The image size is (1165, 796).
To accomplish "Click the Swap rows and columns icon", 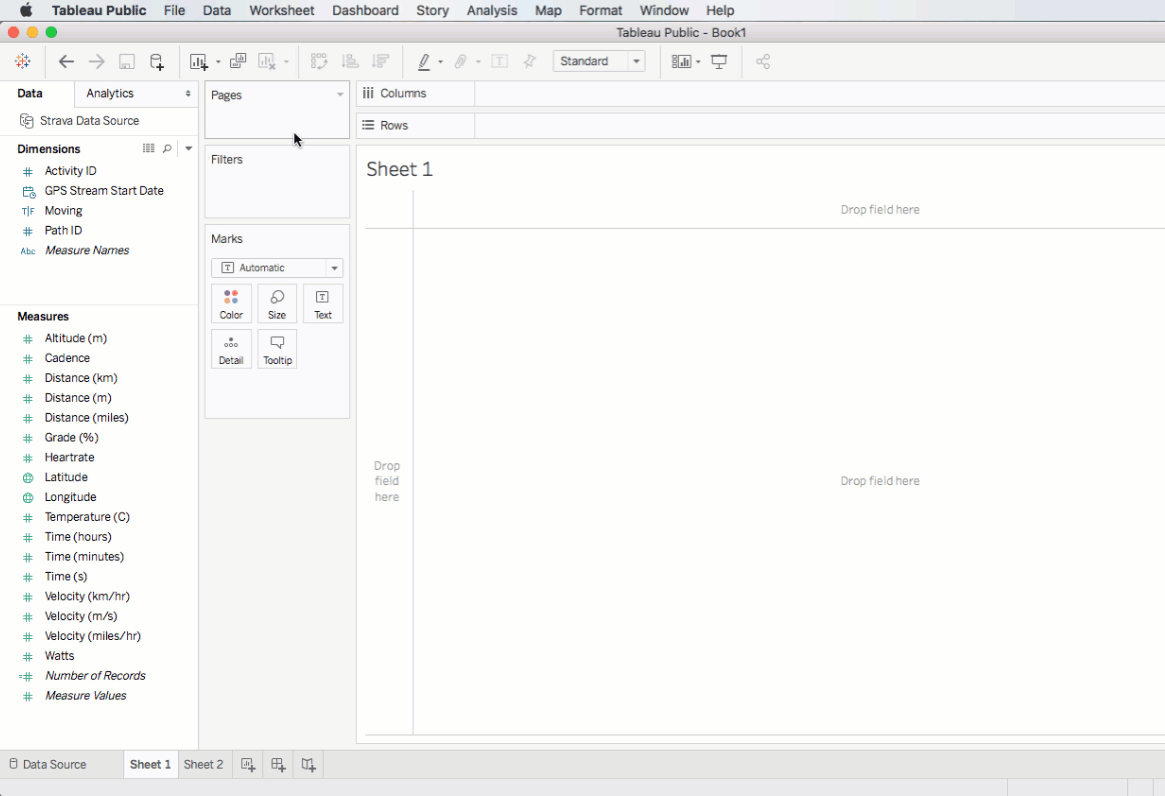I will click(x=319, y=62).
